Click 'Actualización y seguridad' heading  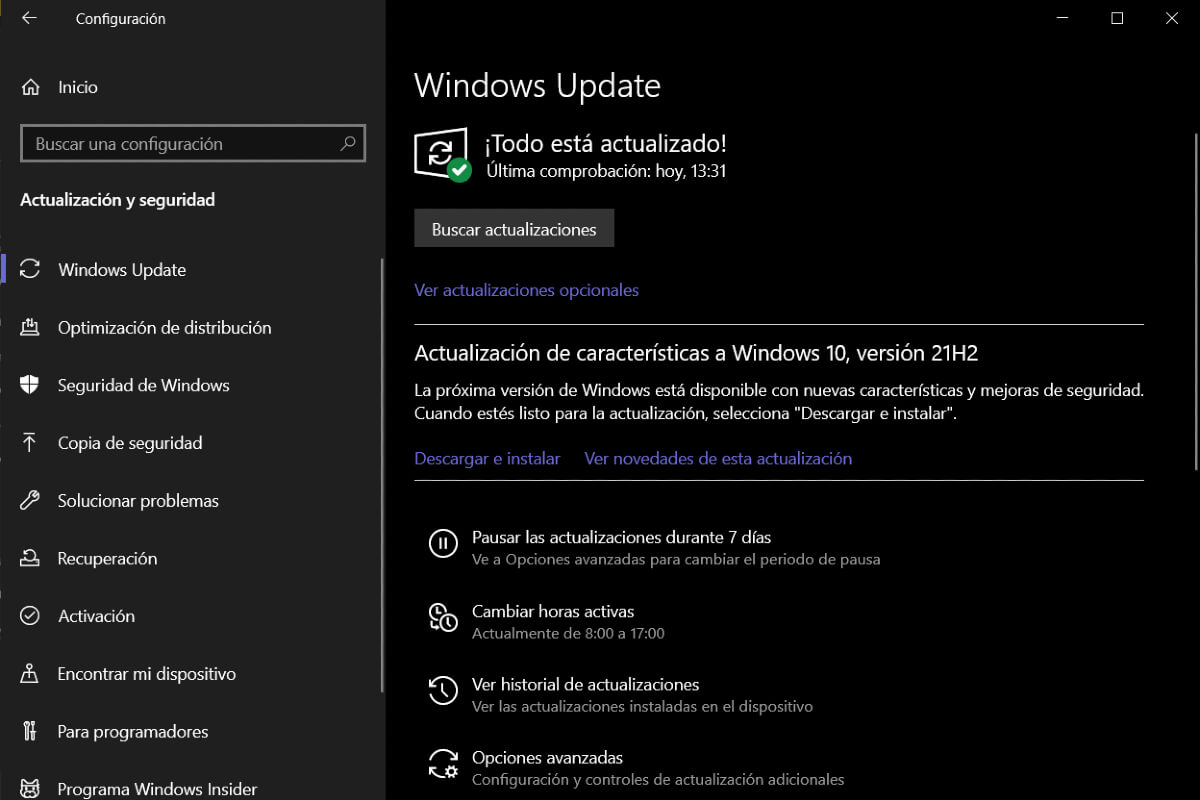[118, 200]
